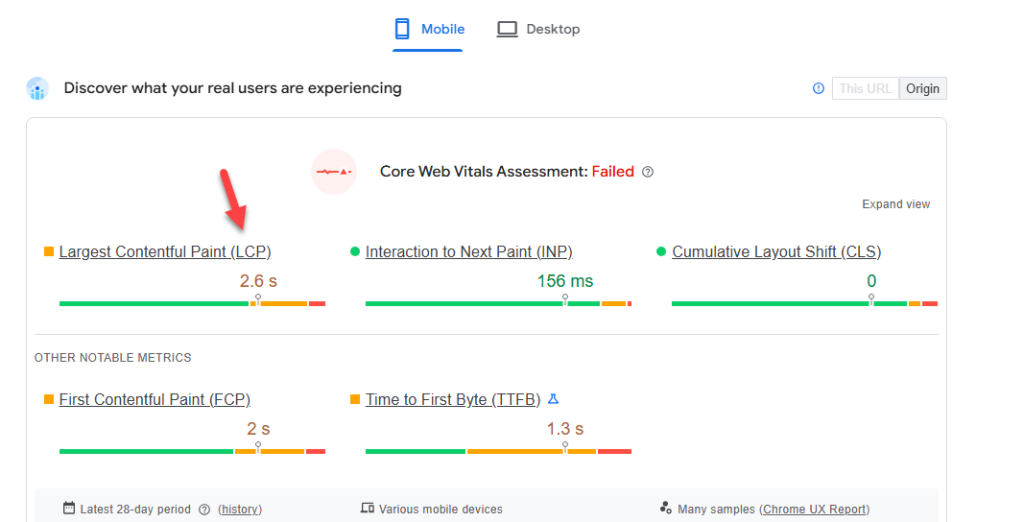Click the desktop monitor icon

pos(507,29)
